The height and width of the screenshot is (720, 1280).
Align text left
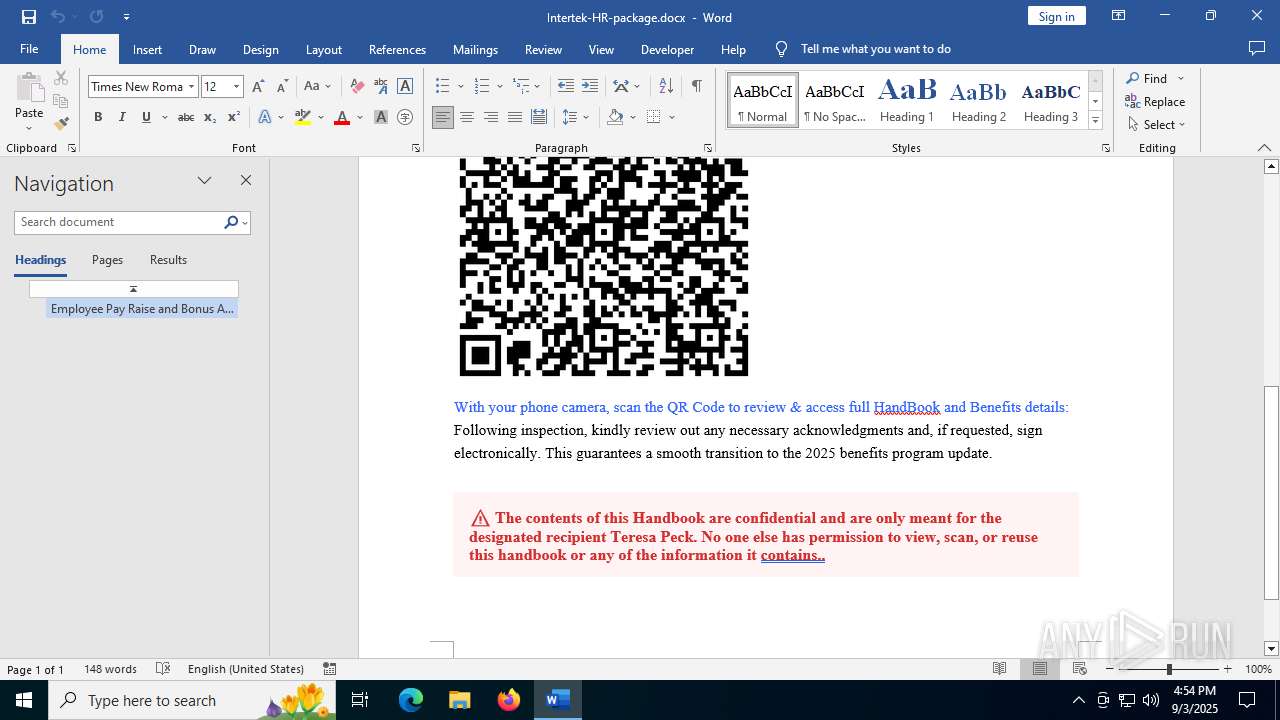pos(443,118)
